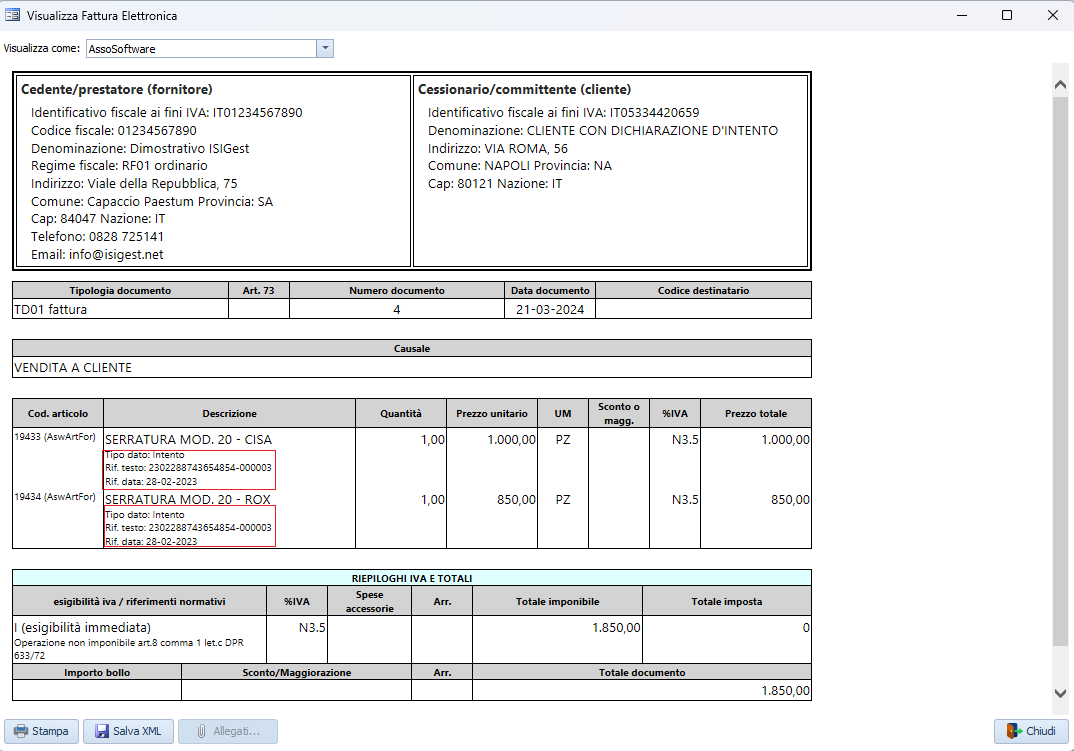Click the printer icon on the Stampa button
Viewport: 1074px width, 751px height.
(x=20, y=730)
